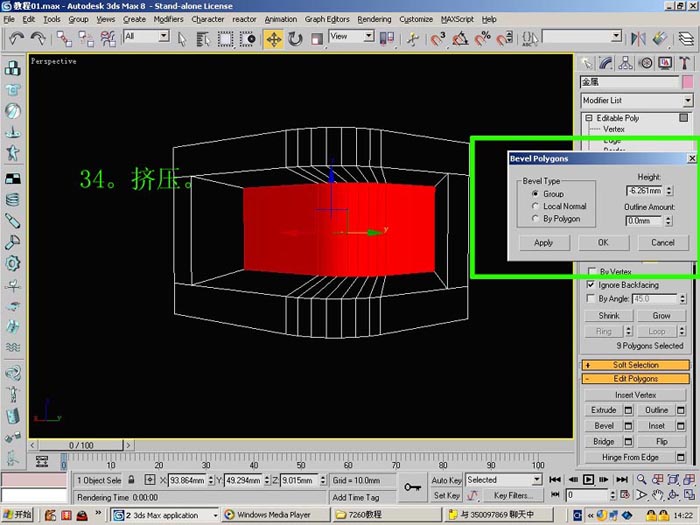Click the Hinge From Edge button
The width and height of the screenshot is (700, 525).
click(630, 457)
